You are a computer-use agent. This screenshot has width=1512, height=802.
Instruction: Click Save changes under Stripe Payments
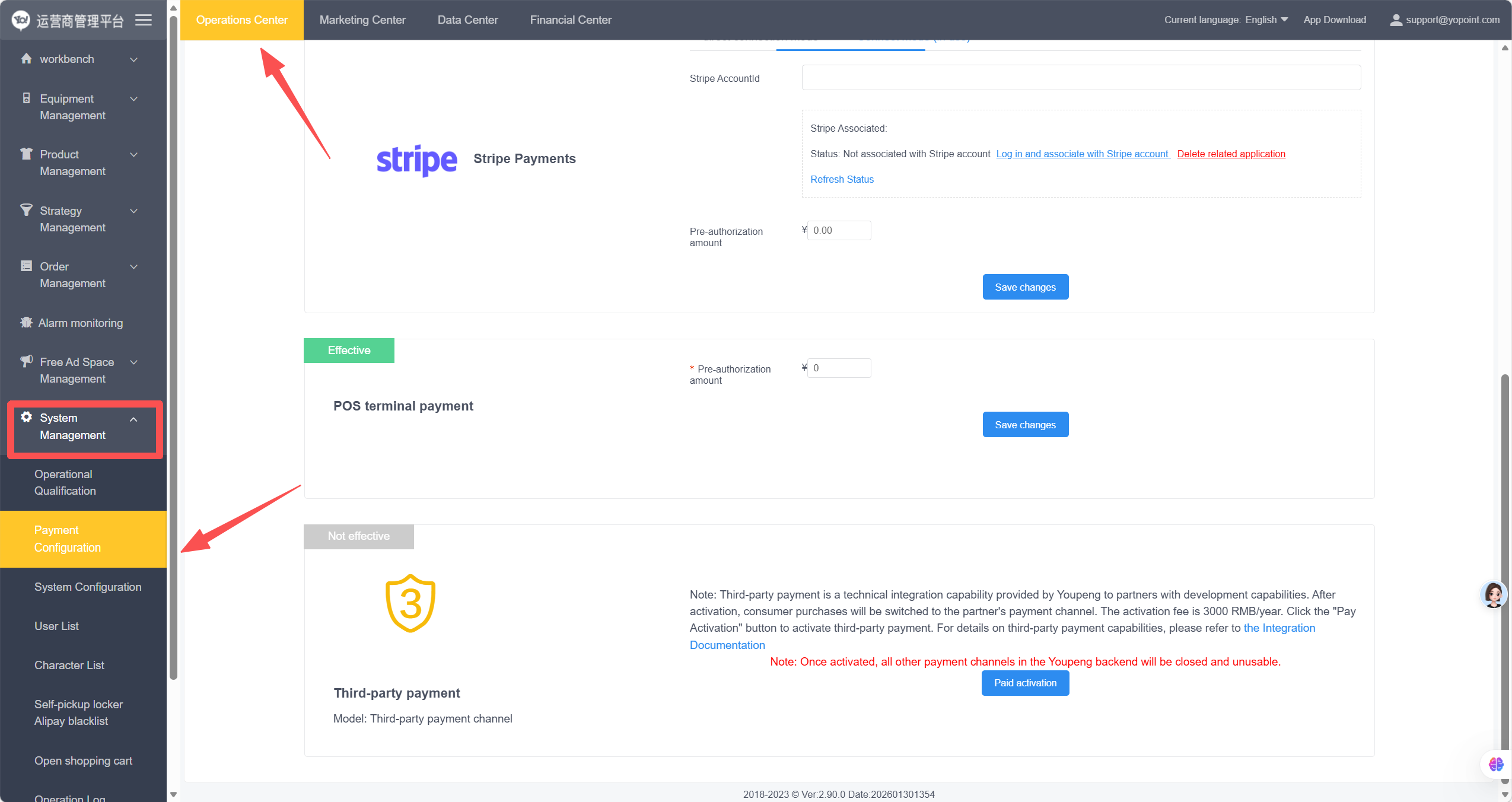coord(1025,287)
